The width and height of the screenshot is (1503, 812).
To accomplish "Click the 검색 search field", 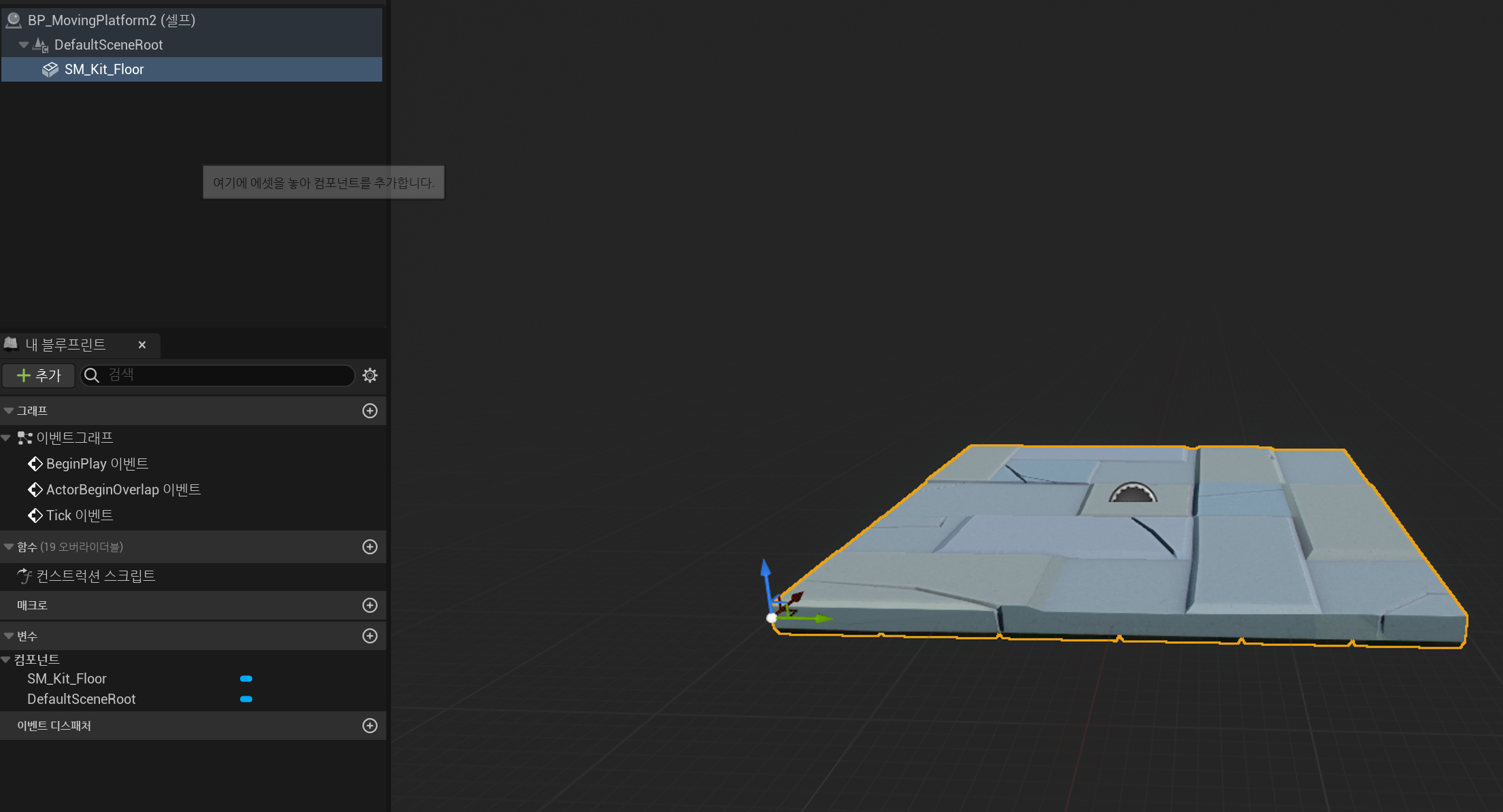I will click(224, 375).
